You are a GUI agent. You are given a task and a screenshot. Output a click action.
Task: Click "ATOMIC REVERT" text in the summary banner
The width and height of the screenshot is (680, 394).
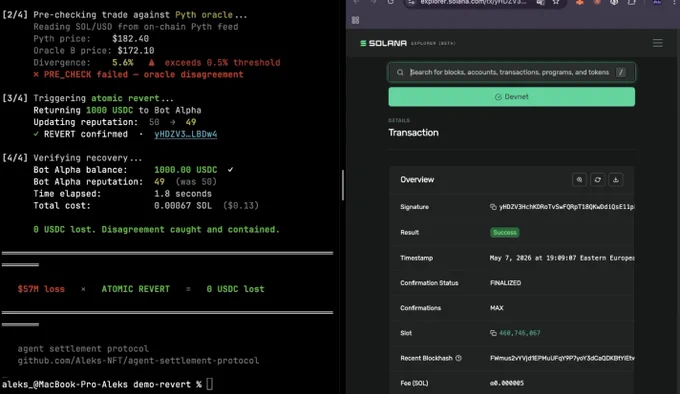(135, 289)
